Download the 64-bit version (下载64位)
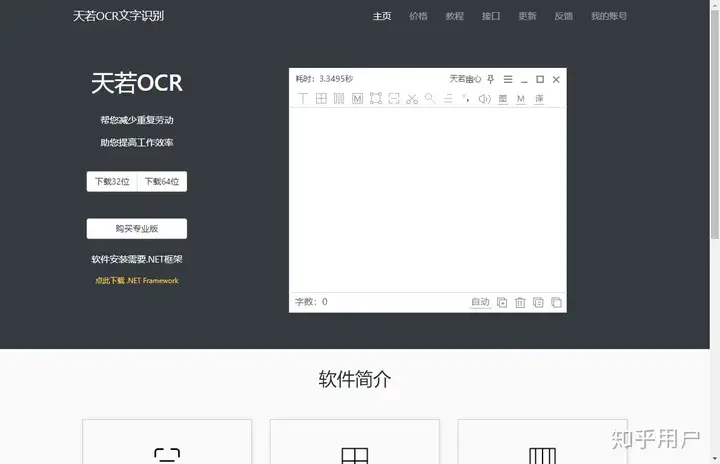 162,181
